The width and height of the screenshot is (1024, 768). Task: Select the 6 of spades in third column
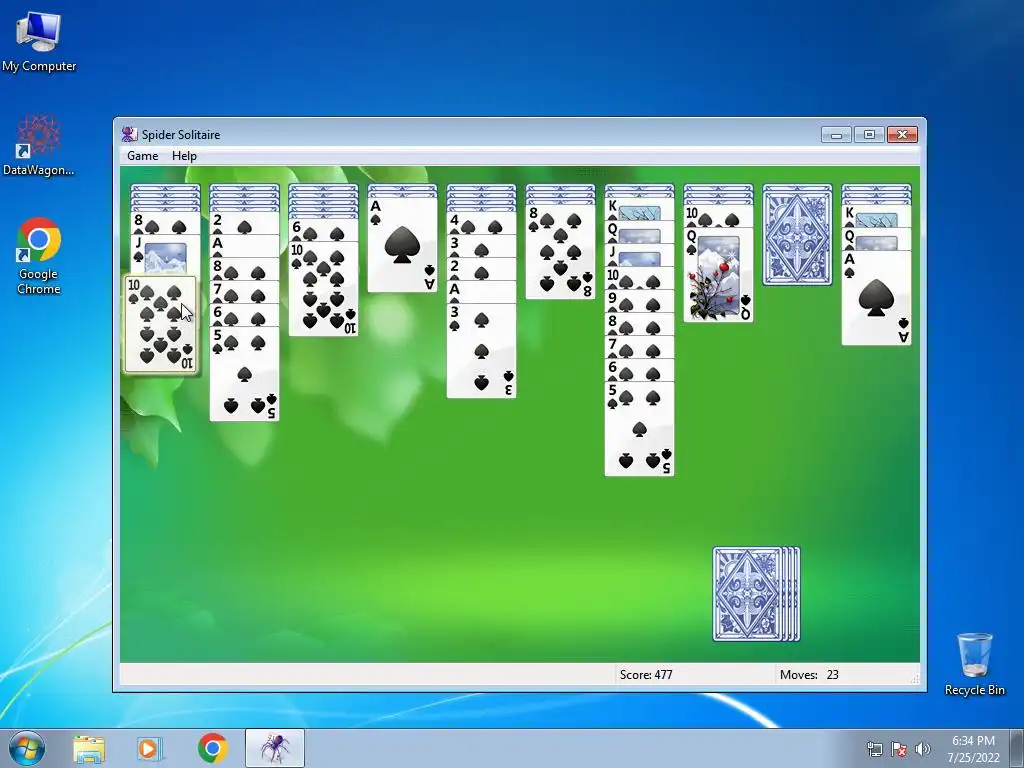[323, 230]
